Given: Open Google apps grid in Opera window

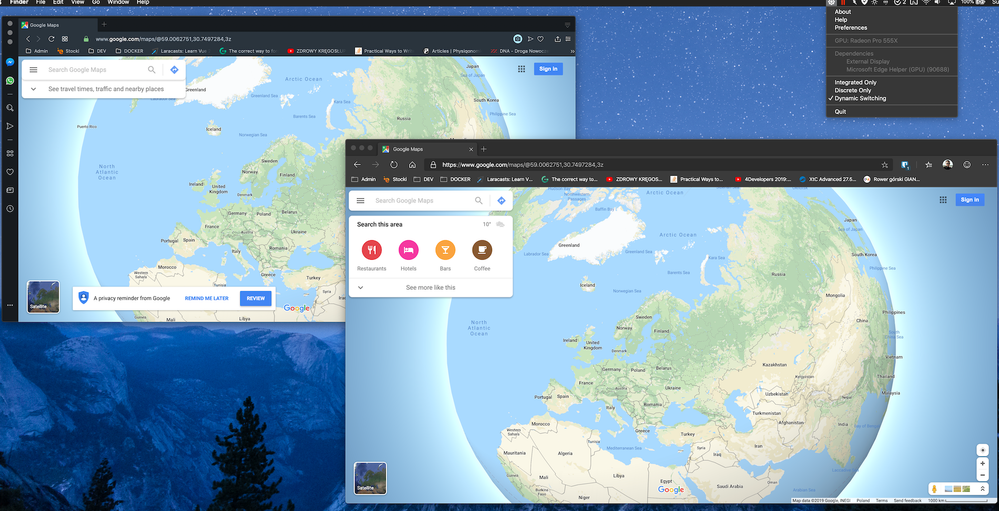Looking at the screenshot, I should pyautogui.click(x=521, y=69).
